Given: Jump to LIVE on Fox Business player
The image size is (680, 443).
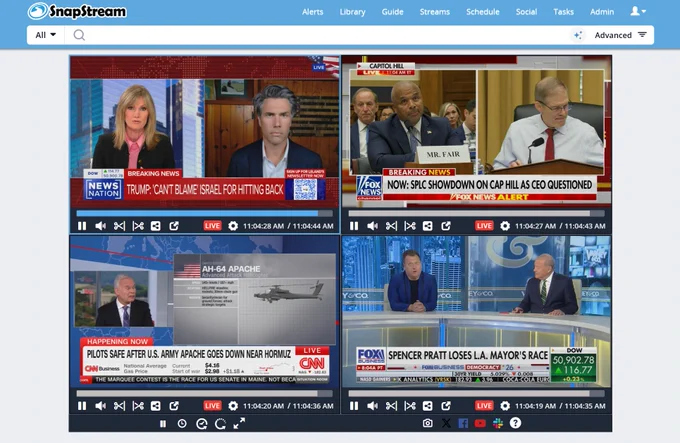Looking at the screenshot, I should 484,406.
